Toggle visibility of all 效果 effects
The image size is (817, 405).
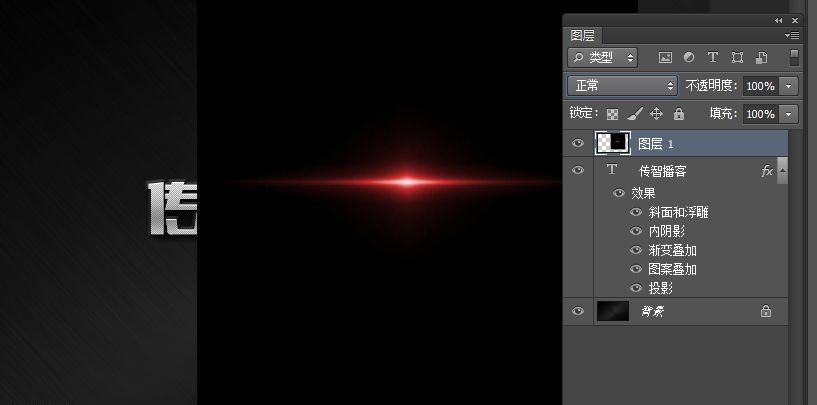pyautogui.click(x=619, y=193)
